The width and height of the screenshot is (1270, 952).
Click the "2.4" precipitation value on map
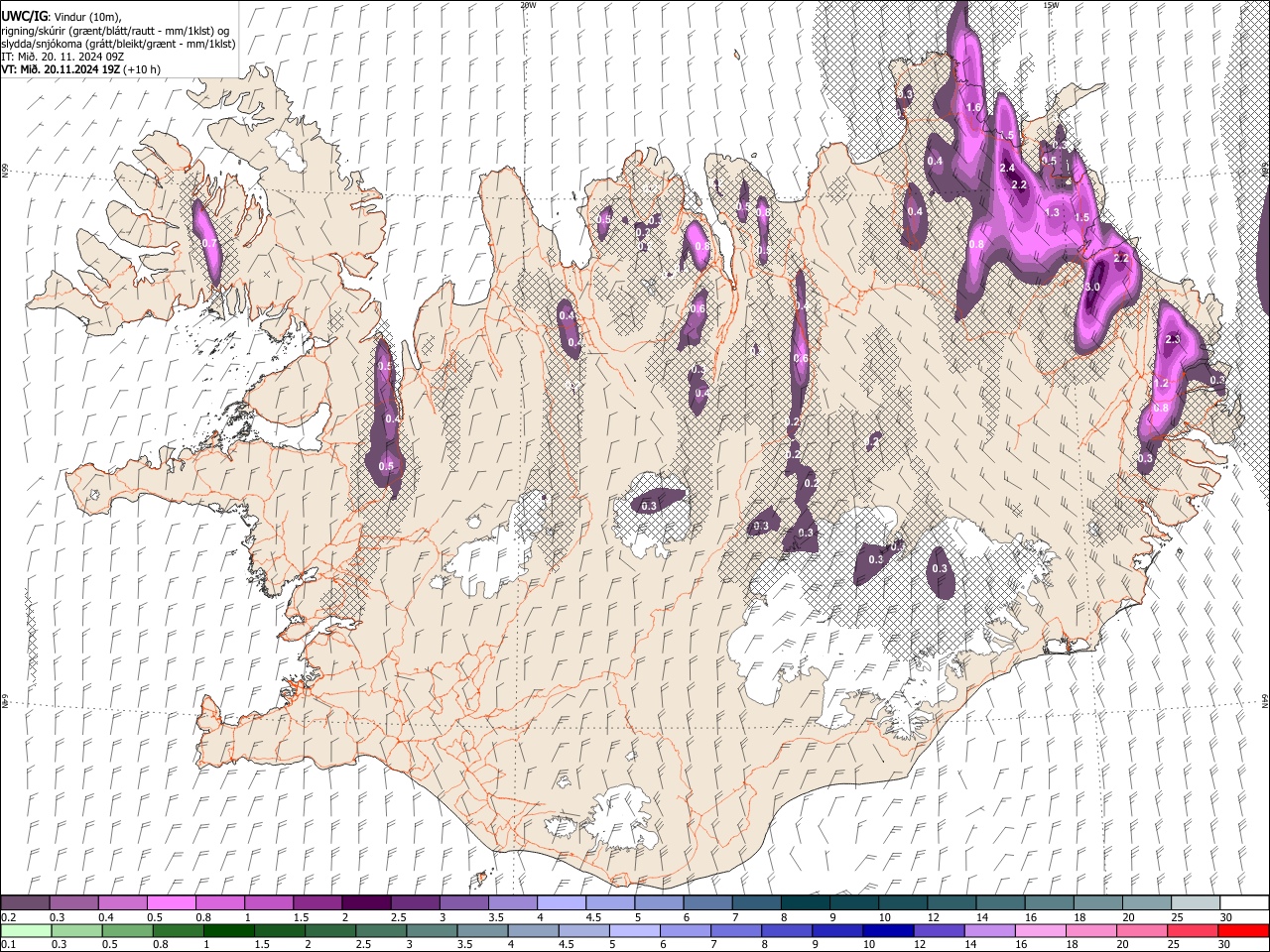pyautogui.click(x=1007, y=168)
